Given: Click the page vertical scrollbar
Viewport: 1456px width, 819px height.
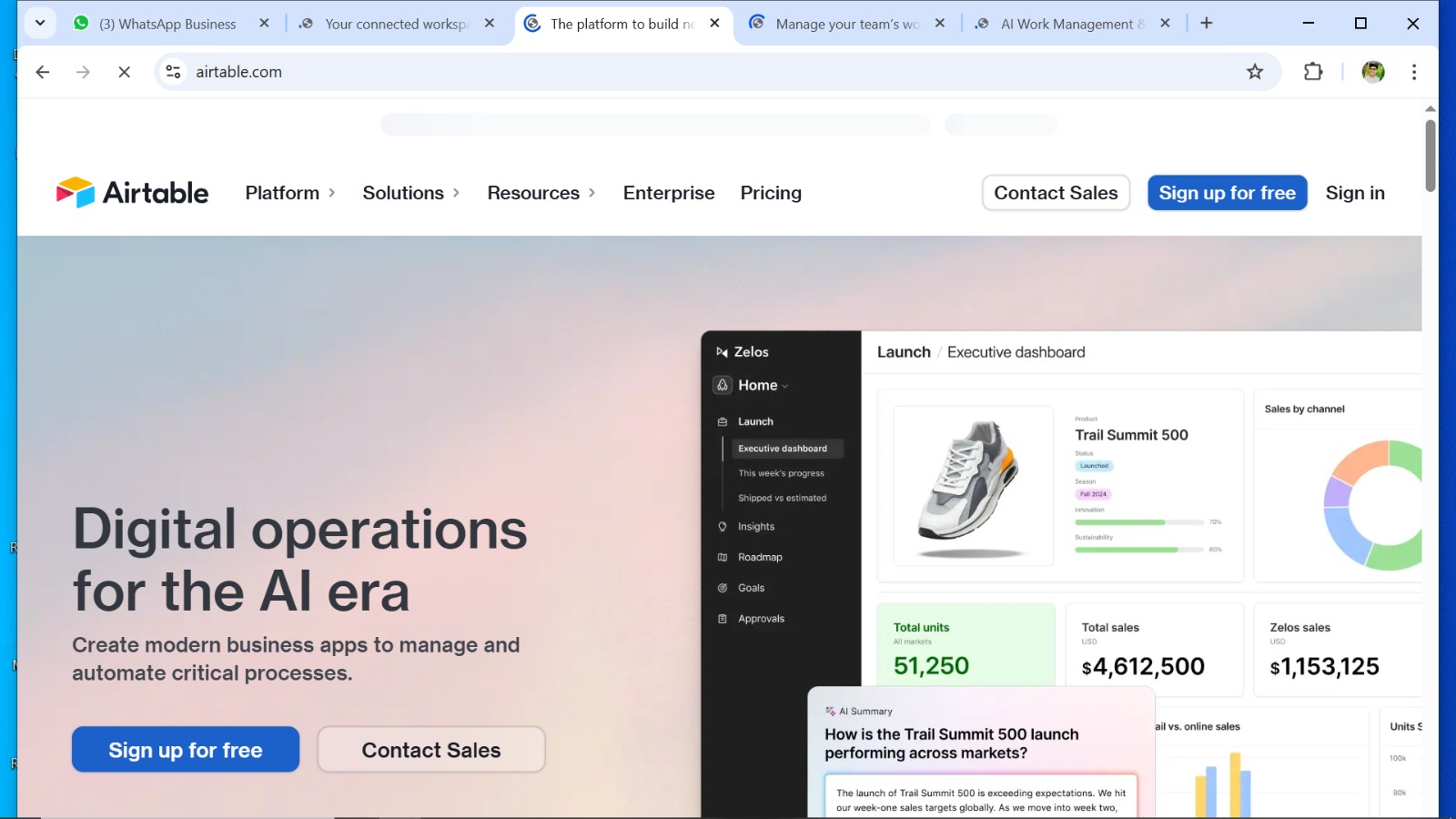Looking at the screenshot, I should pos(1431,155).
